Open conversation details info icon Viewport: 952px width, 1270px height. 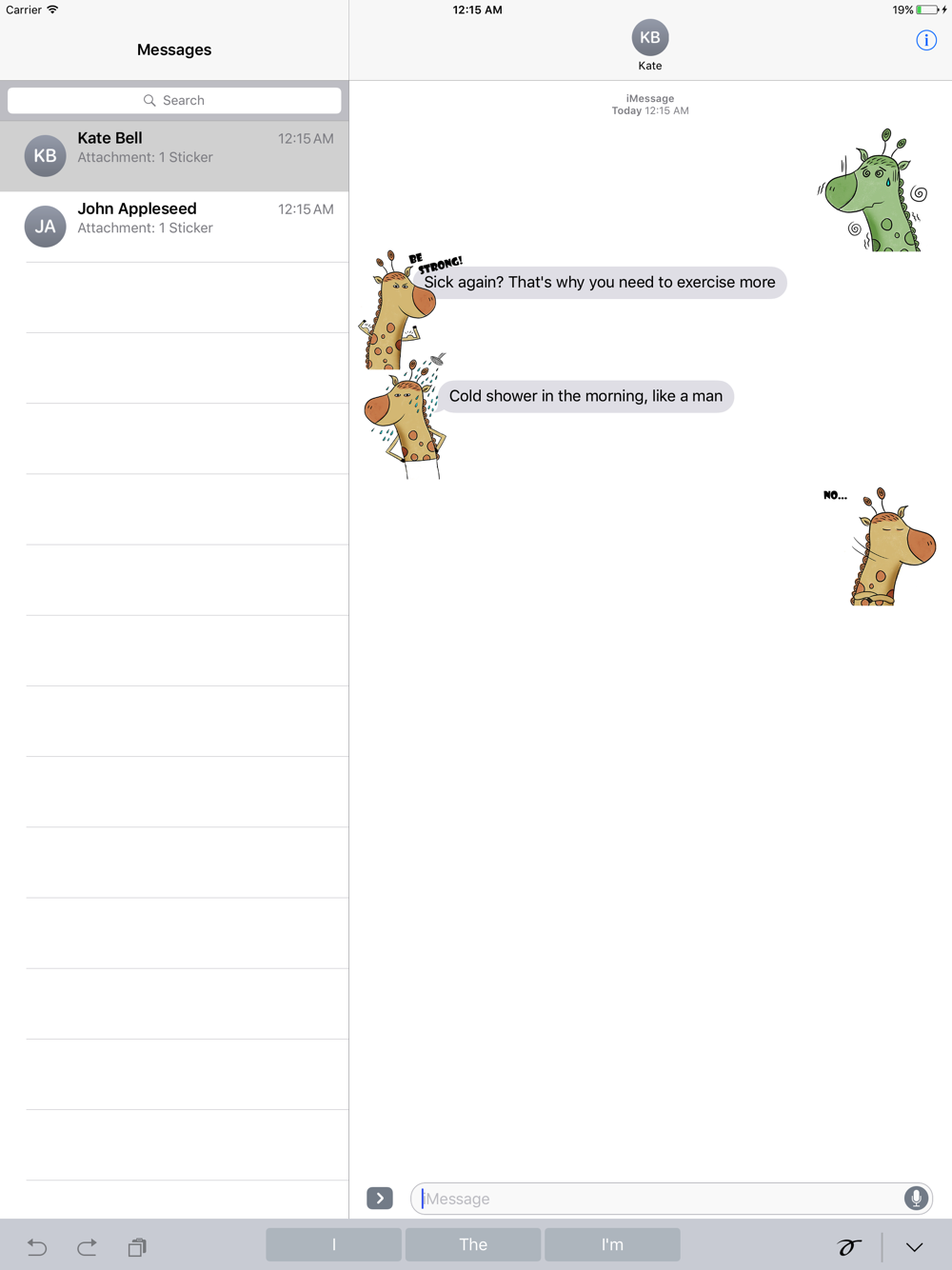(926, 40)
